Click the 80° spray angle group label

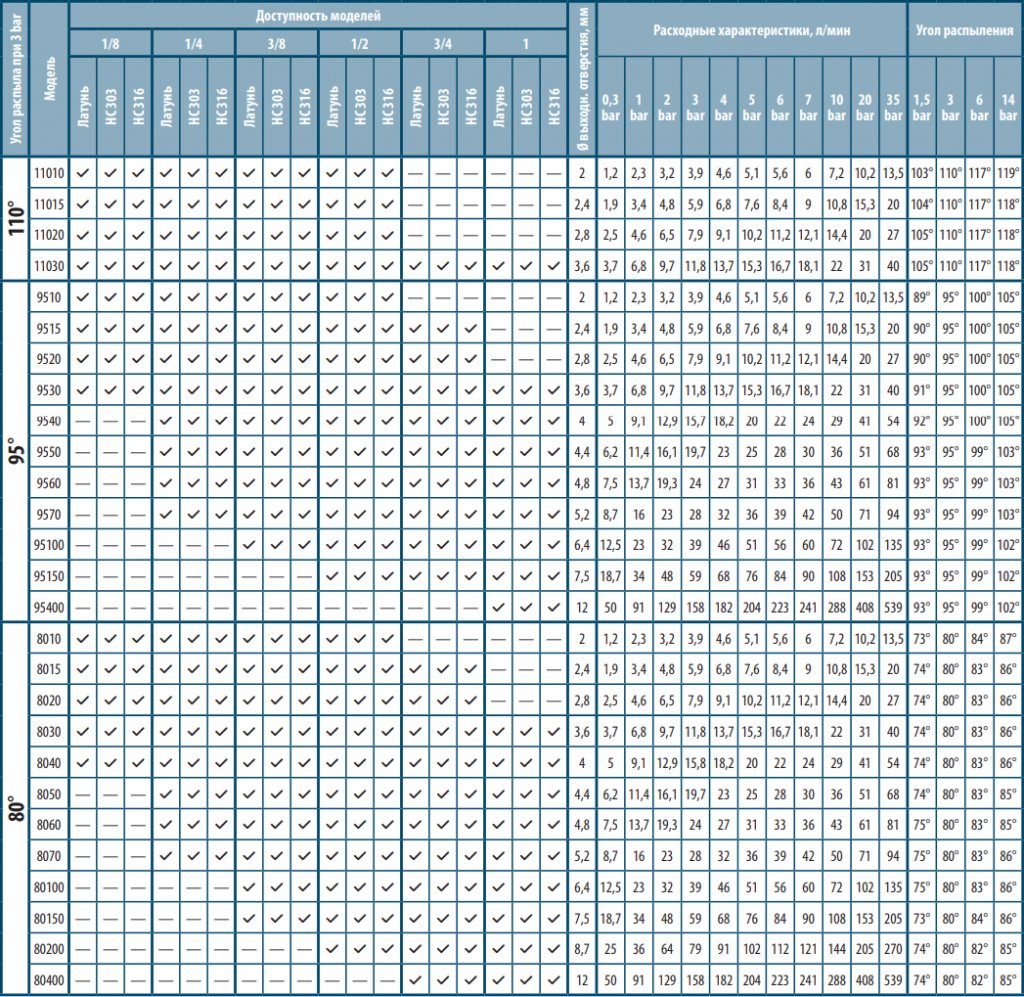coord(16,809)
